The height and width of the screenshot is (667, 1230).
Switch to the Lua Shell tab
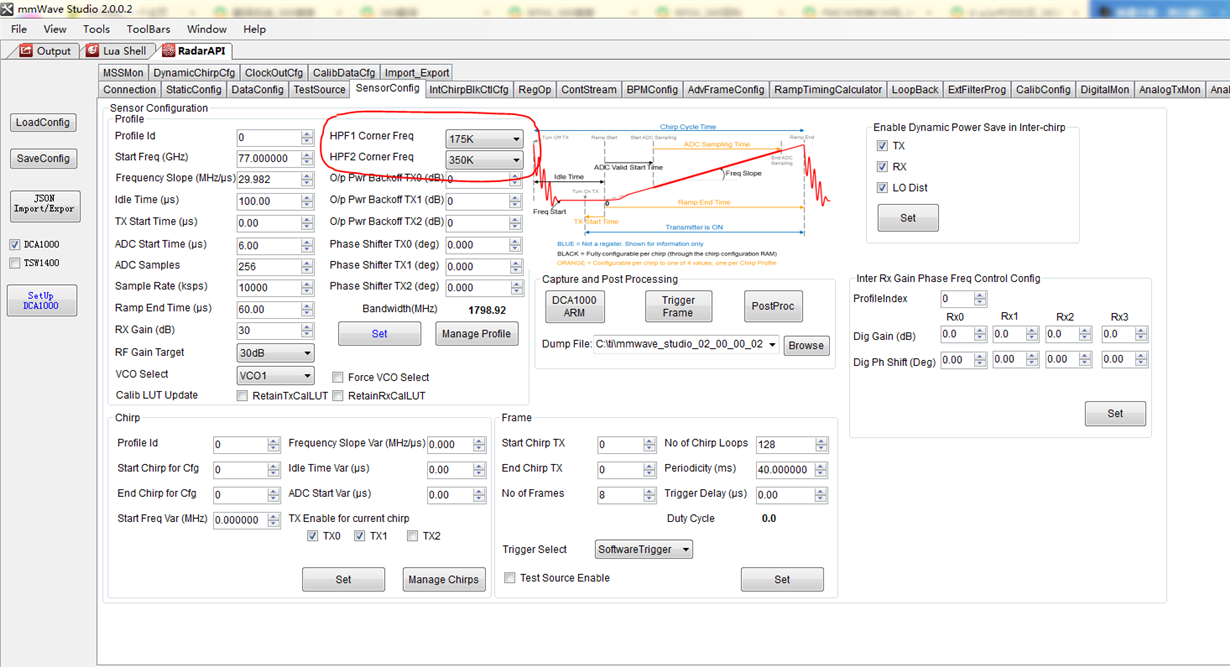coord(117,51)
